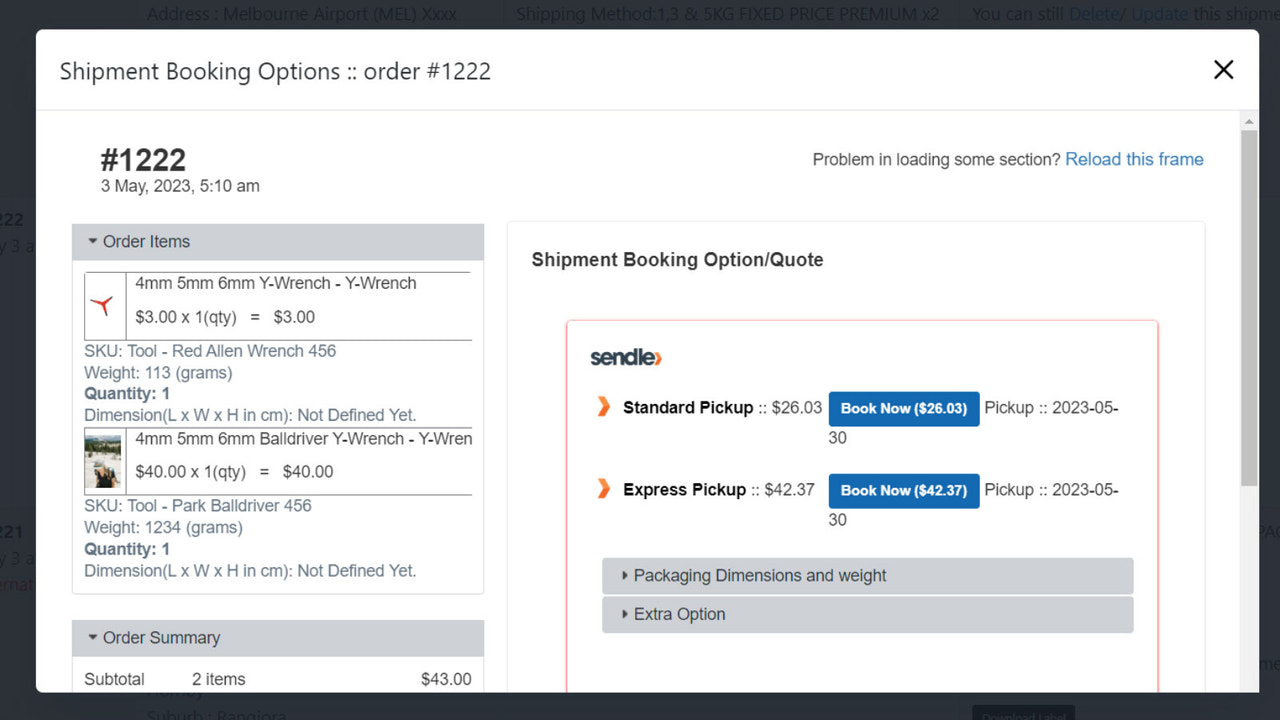Screen dimensions: 1280x720
Task: Click the #1222 order heading
Action: click(x=143, y=159)
